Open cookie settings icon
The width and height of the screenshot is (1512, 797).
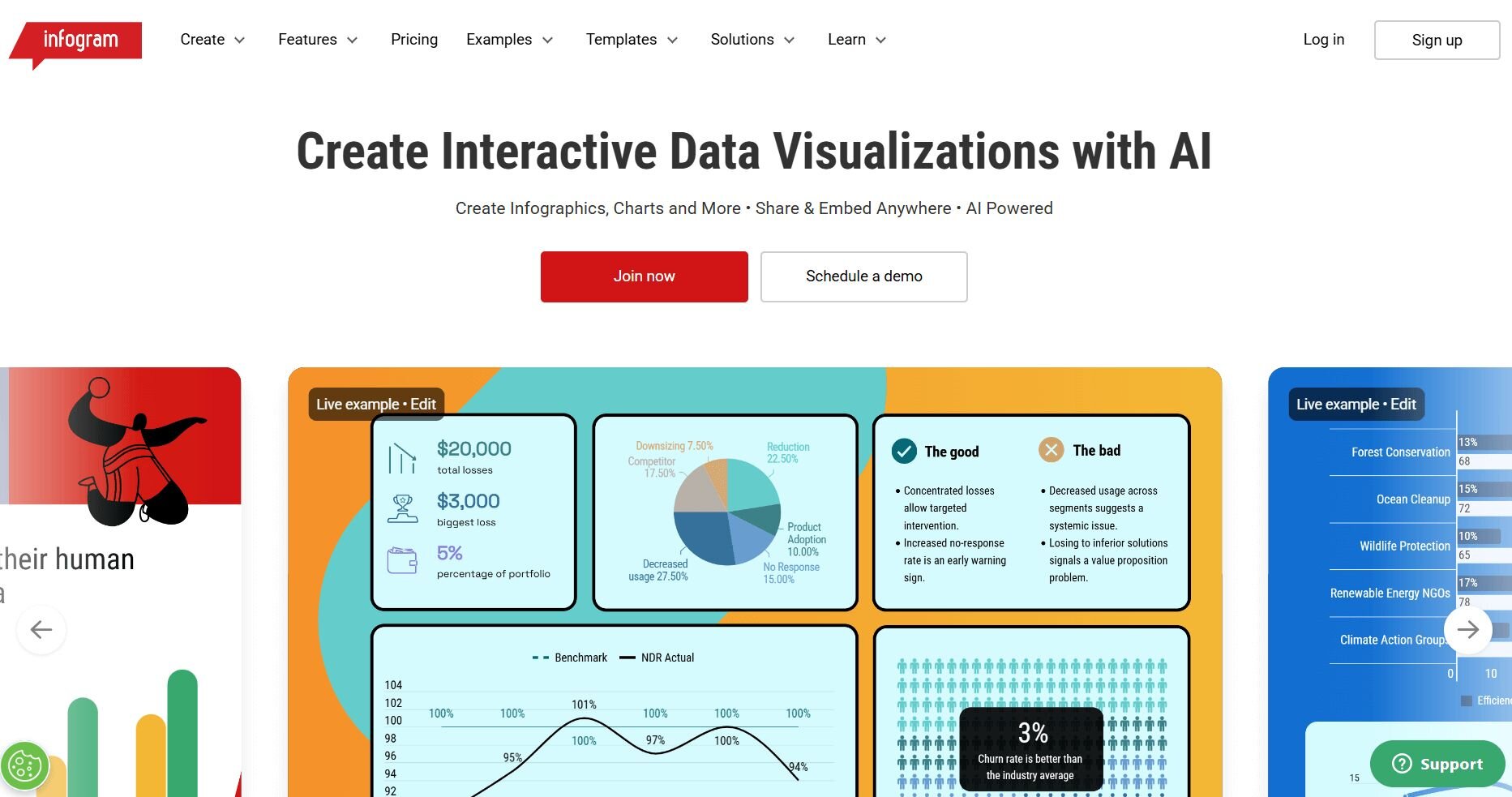click(x=24, y=766)
